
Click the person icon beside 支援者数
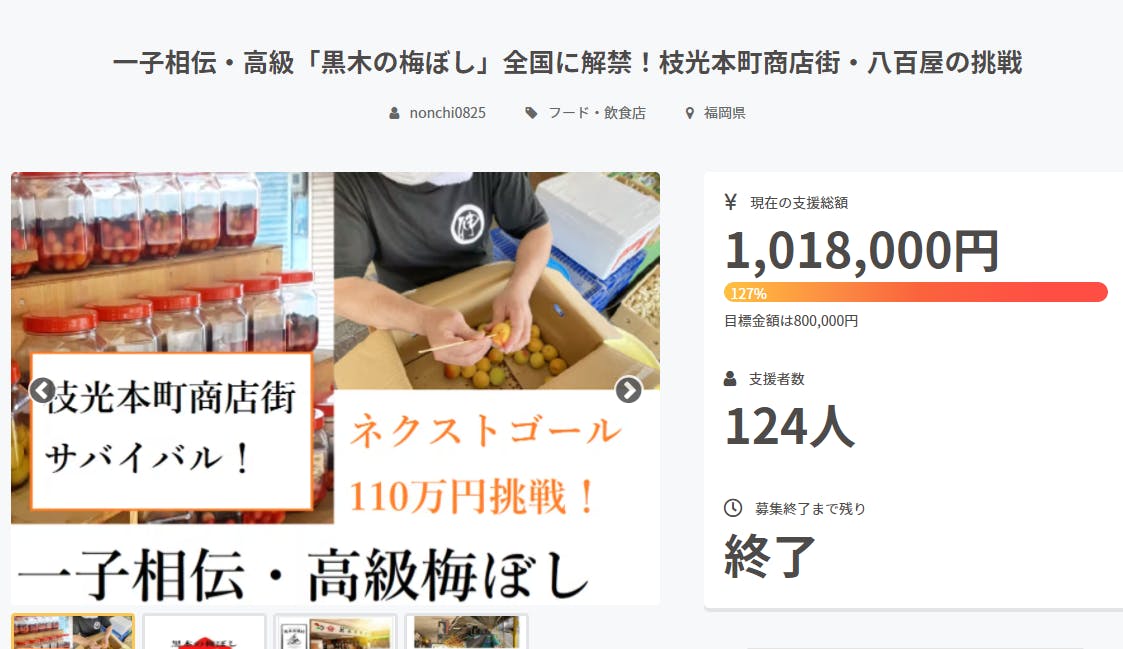(x=730, y=379)
